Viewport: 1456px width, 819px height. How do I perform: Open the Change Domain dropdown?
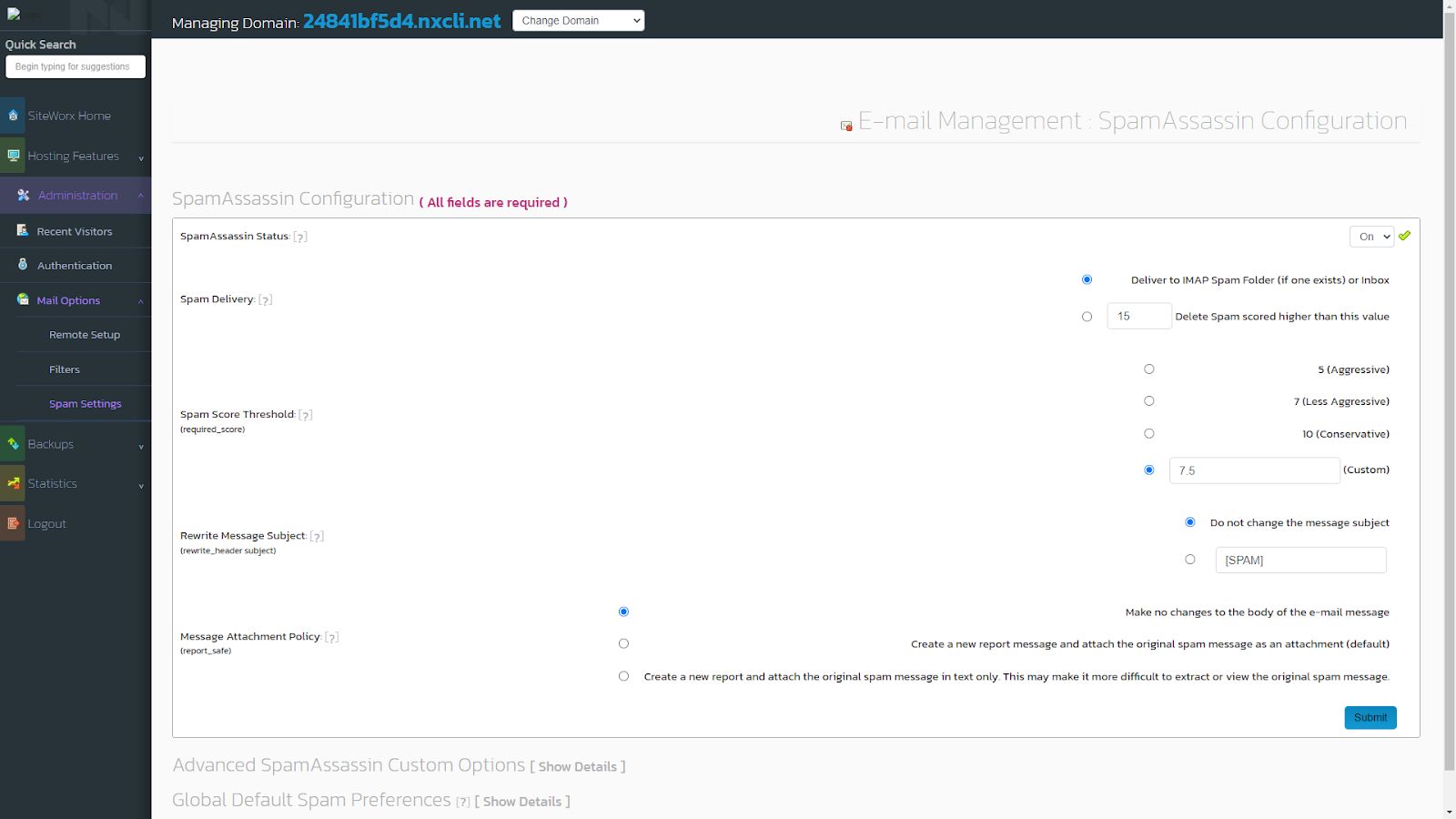579,20
